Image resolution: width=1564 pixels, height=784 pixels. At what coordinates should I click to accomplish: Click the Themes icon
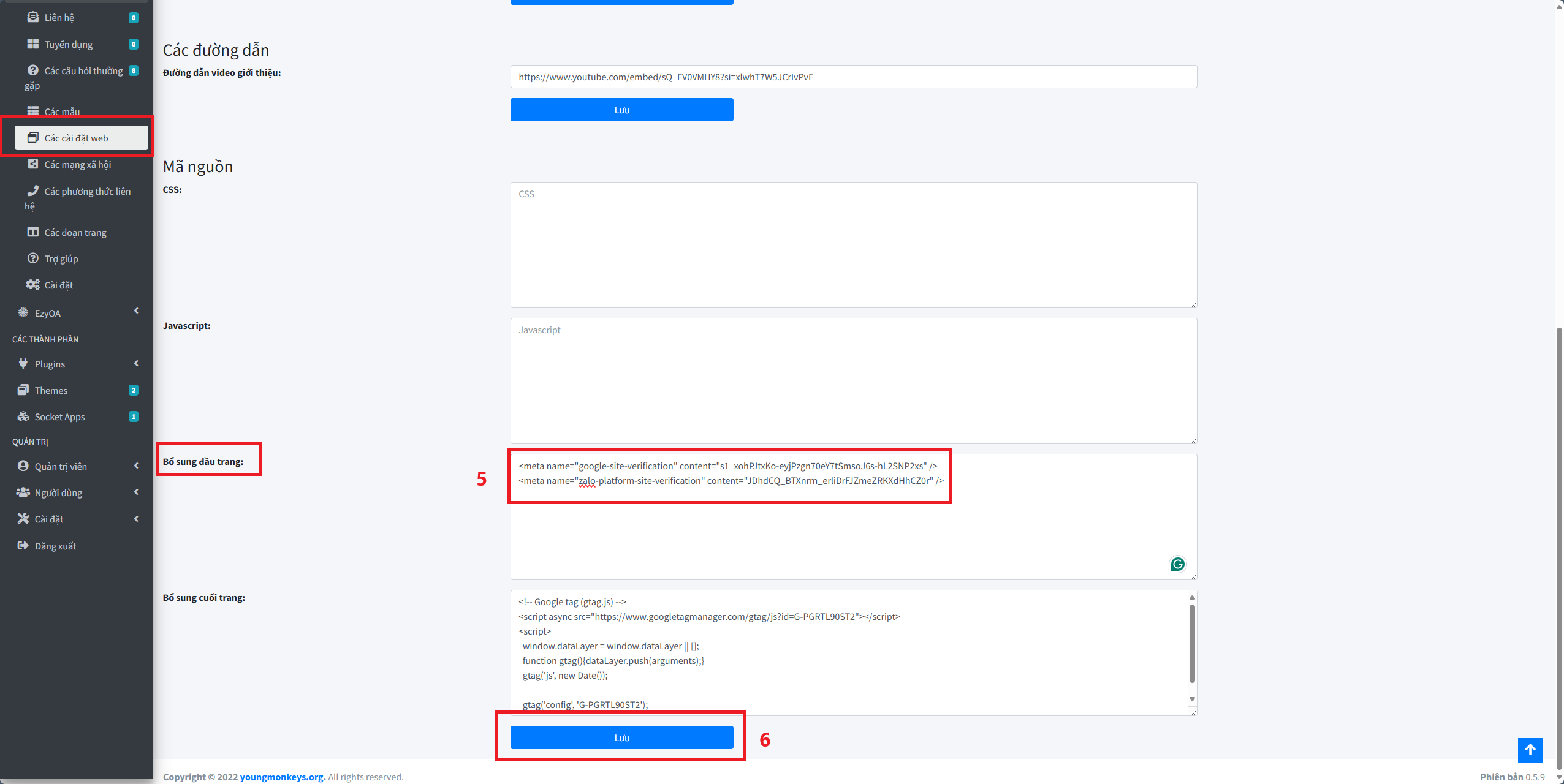(23, 390)
